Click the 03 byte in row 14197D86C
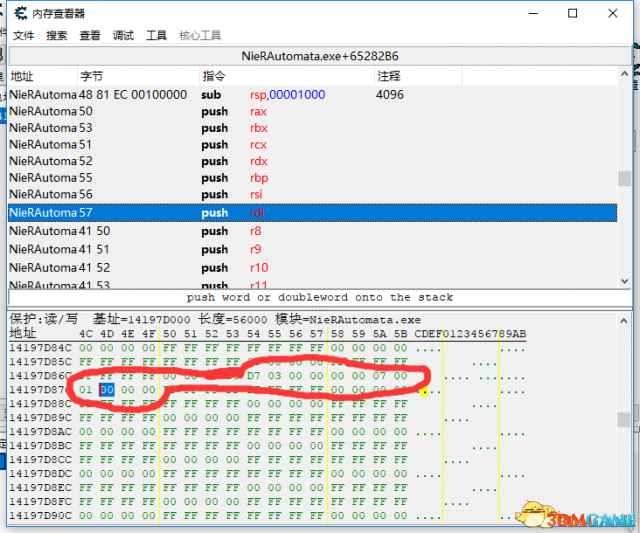The width and height of the screenshot is (640, 533). pos(274,375)
